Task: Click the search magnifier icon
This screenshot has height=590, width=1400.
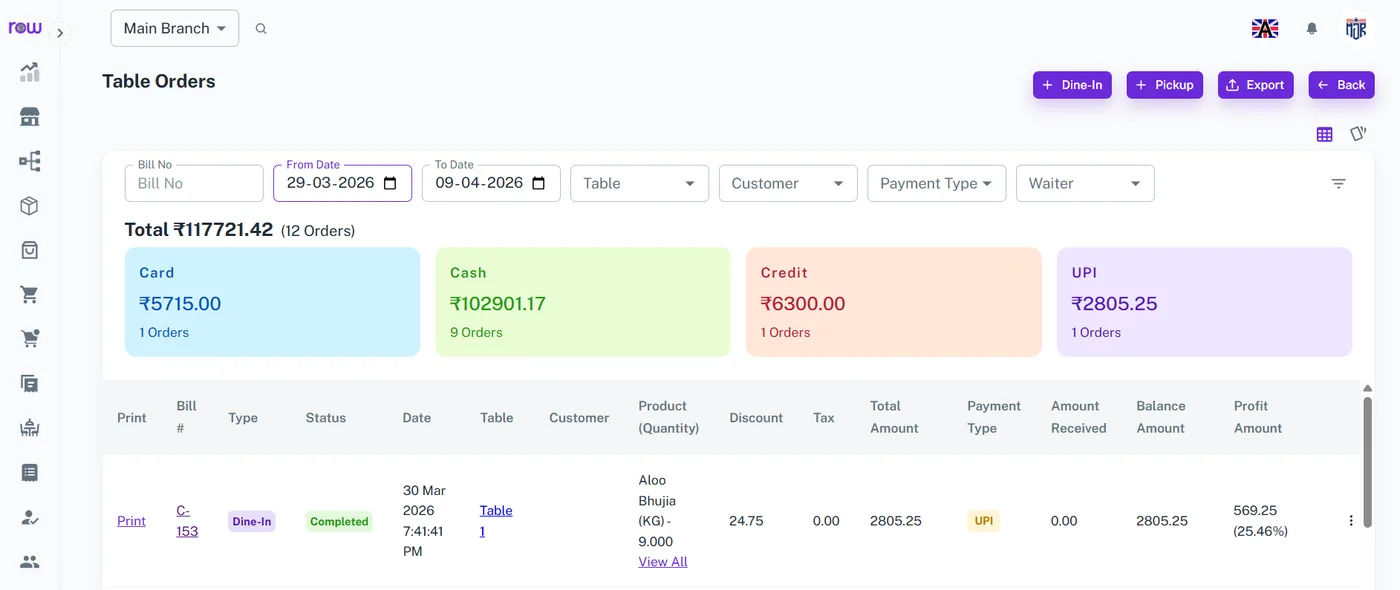Action: coord(261,29)
